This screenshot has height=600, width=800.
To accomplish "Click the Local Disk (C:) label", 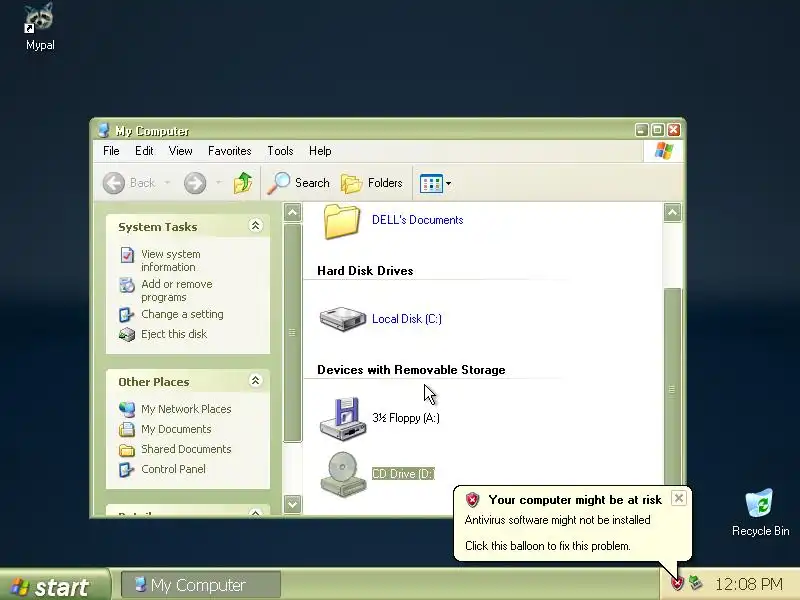I will (407, 319).
